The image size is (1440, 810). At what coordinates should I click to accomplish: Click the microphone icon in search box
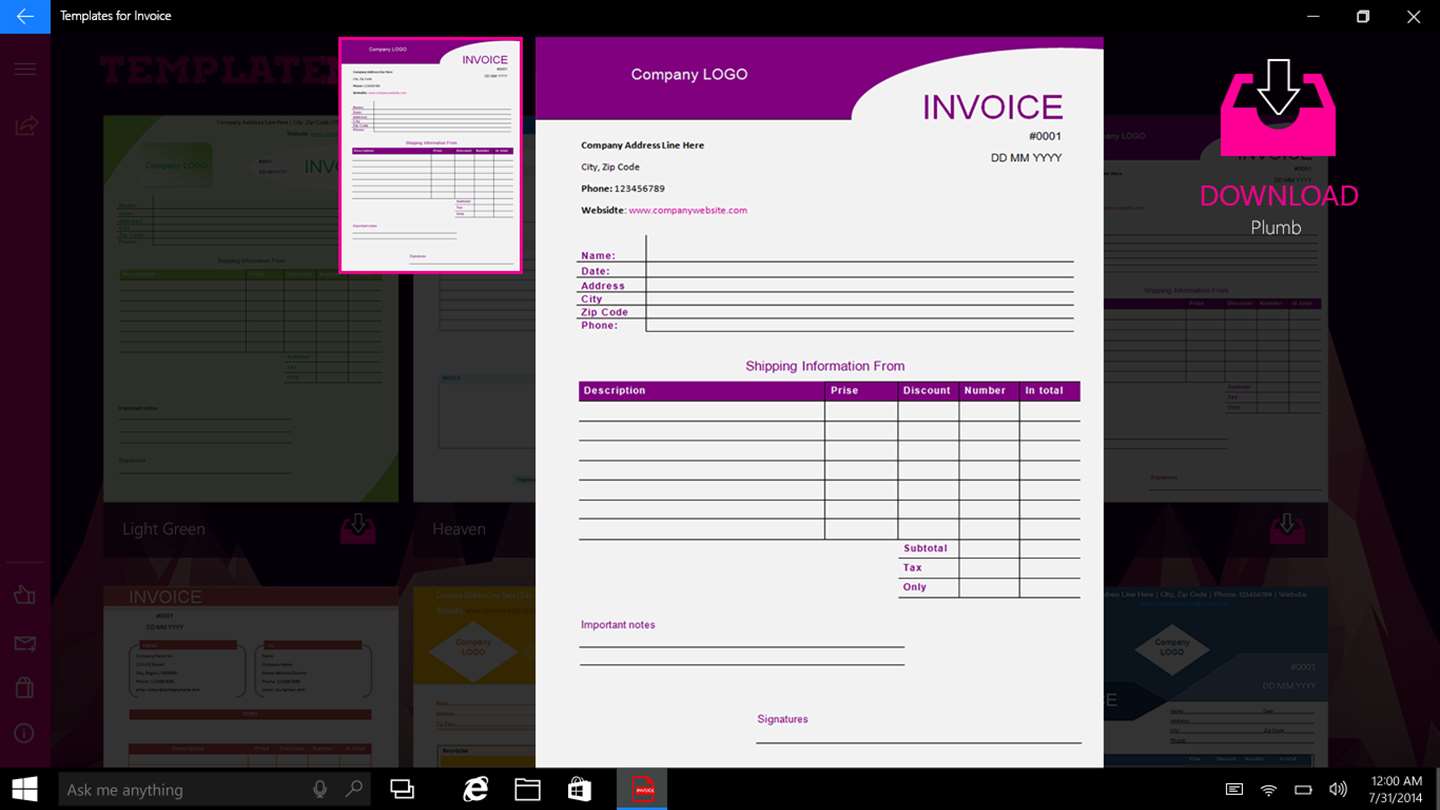point(320,789)
